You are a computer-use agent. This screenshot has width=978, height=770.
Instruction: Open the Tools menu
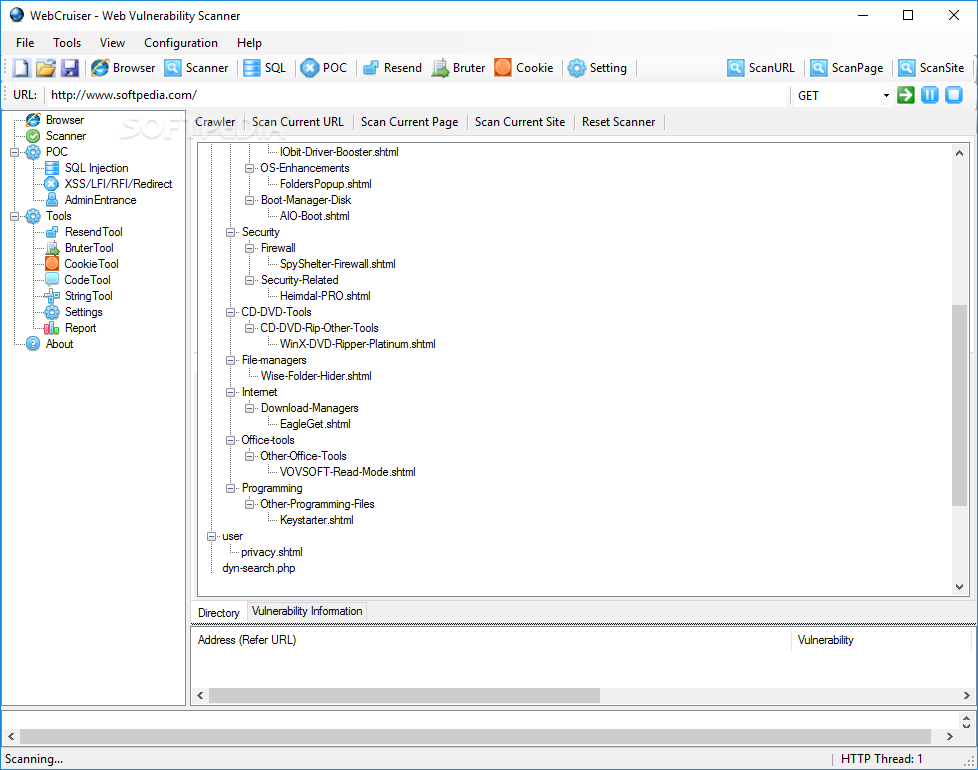tap(67, 43)
